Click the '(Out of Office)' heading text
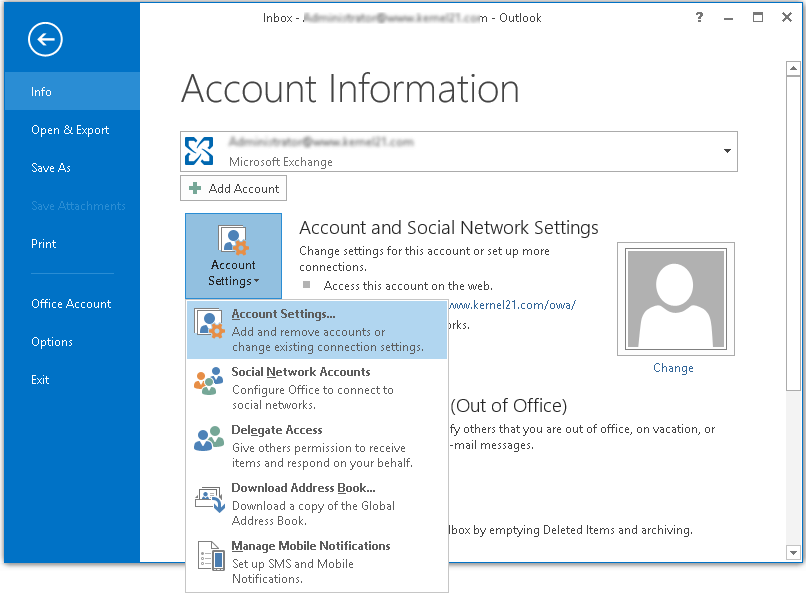 [509, 406]
